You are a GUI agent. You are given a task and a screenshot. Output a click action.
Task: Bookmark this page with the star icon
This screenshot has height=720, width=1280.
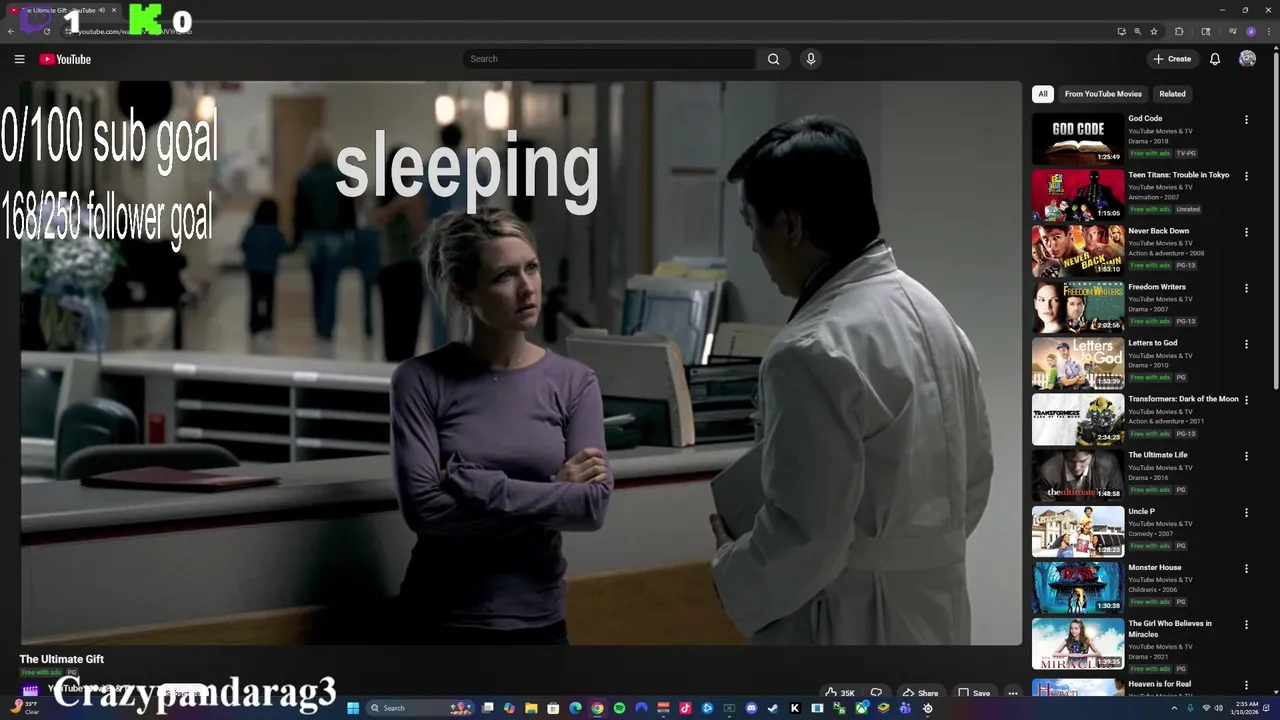coord(1154,31)
